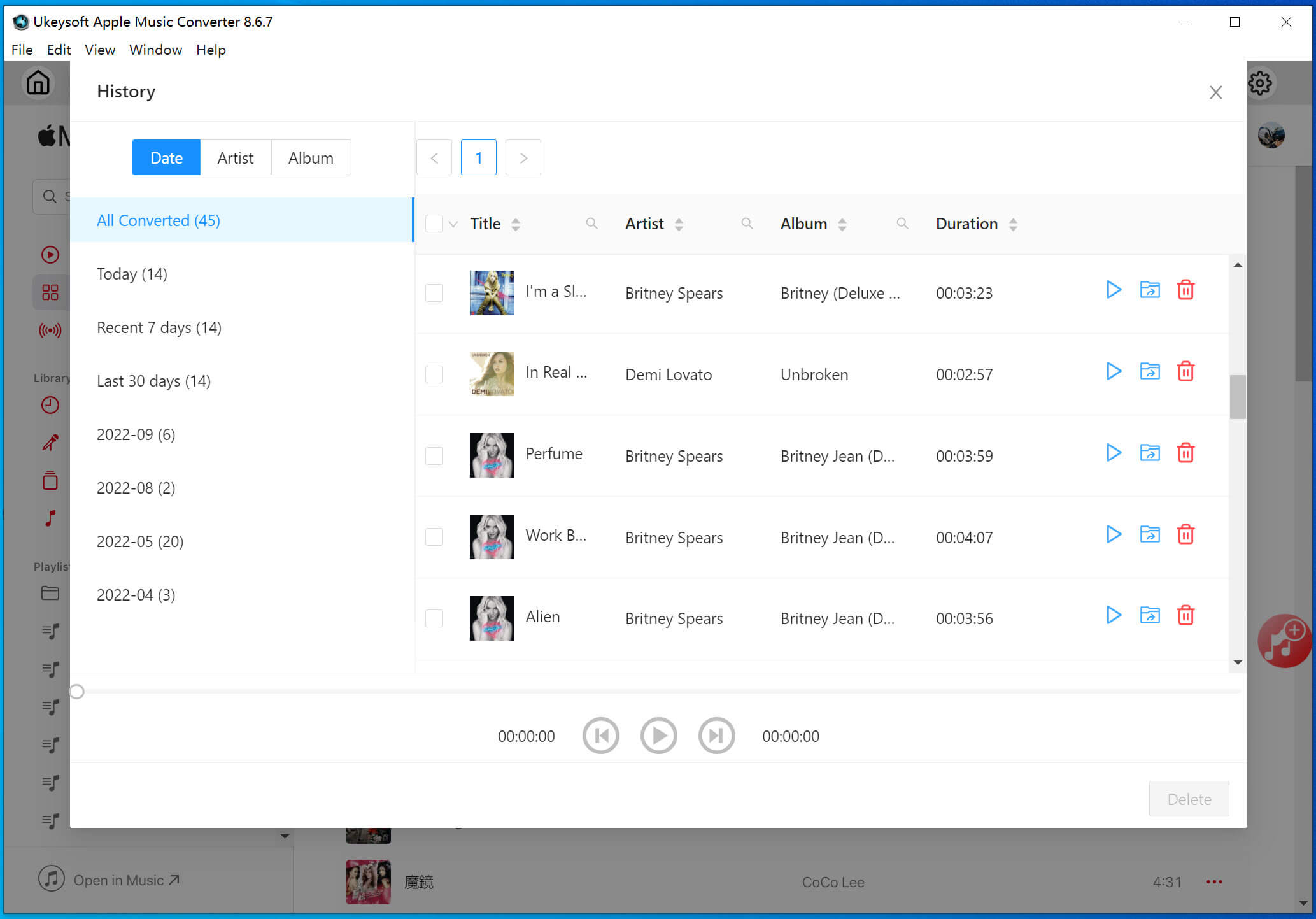Expand the Artist column sort dropdown
The width and height of the screenshot is (1316, 919).
[680, 223]
